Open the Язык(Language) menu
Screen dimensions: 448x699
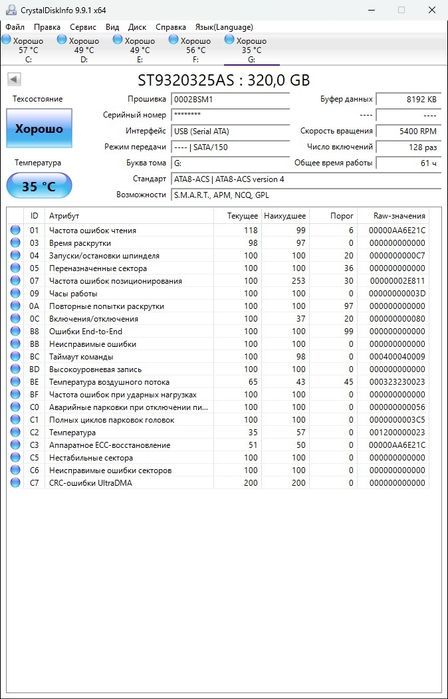pos(224,27)
